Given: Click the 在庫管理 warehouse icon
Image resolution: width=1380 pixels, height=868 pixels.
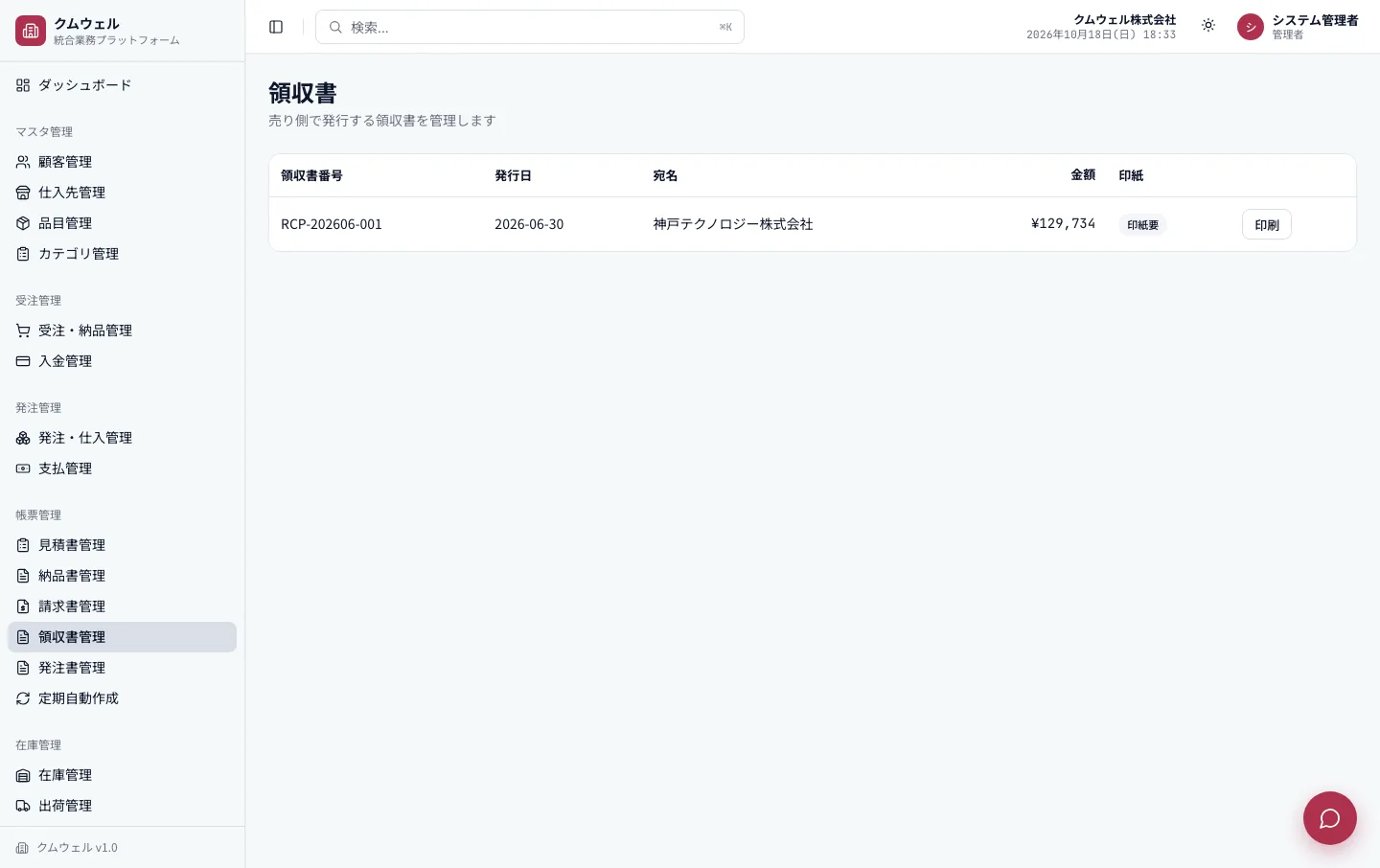Looking at the screenshot, I should tap(23, 775).
